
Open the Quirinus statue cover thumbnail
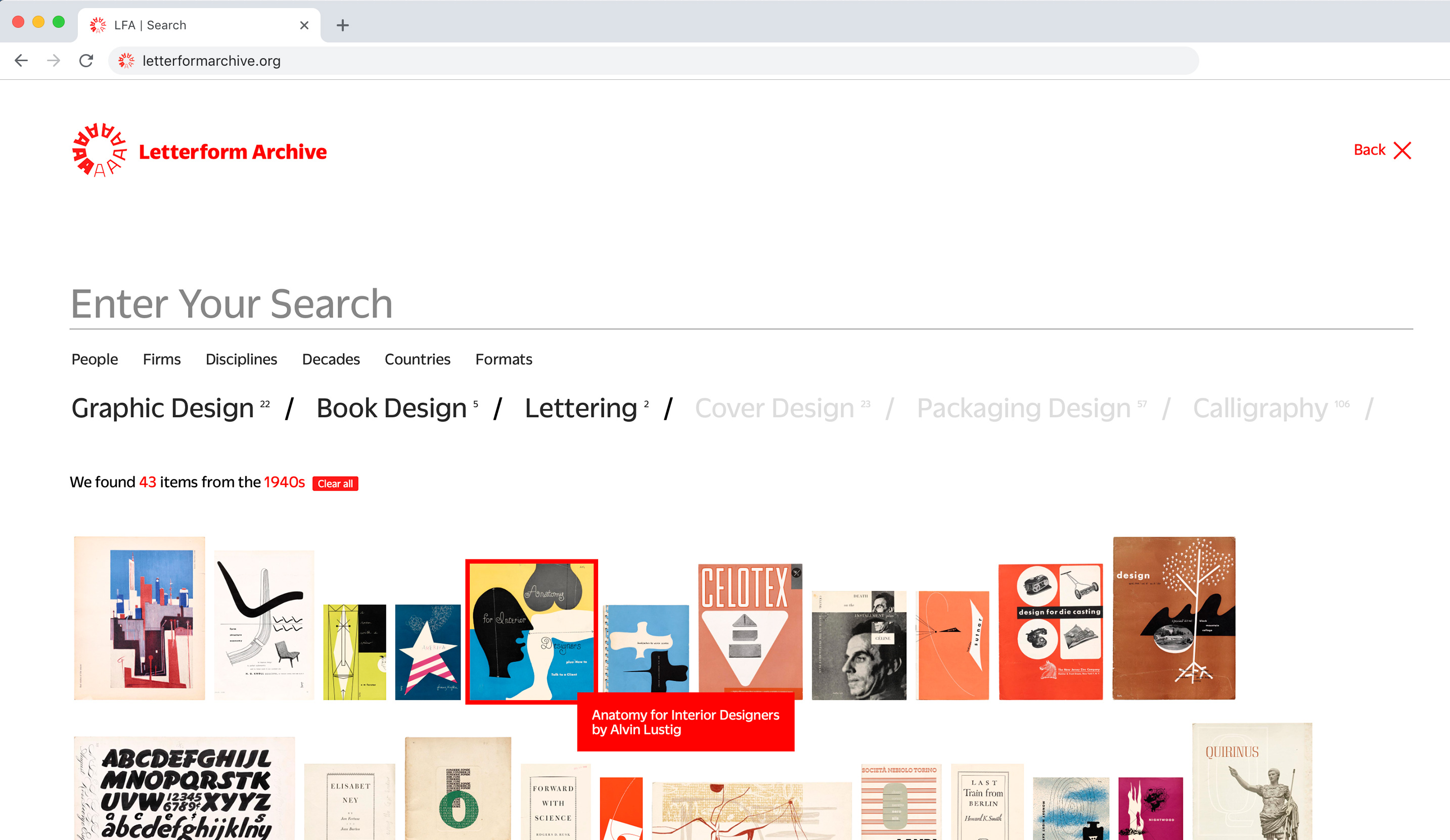coord(1252,781)
